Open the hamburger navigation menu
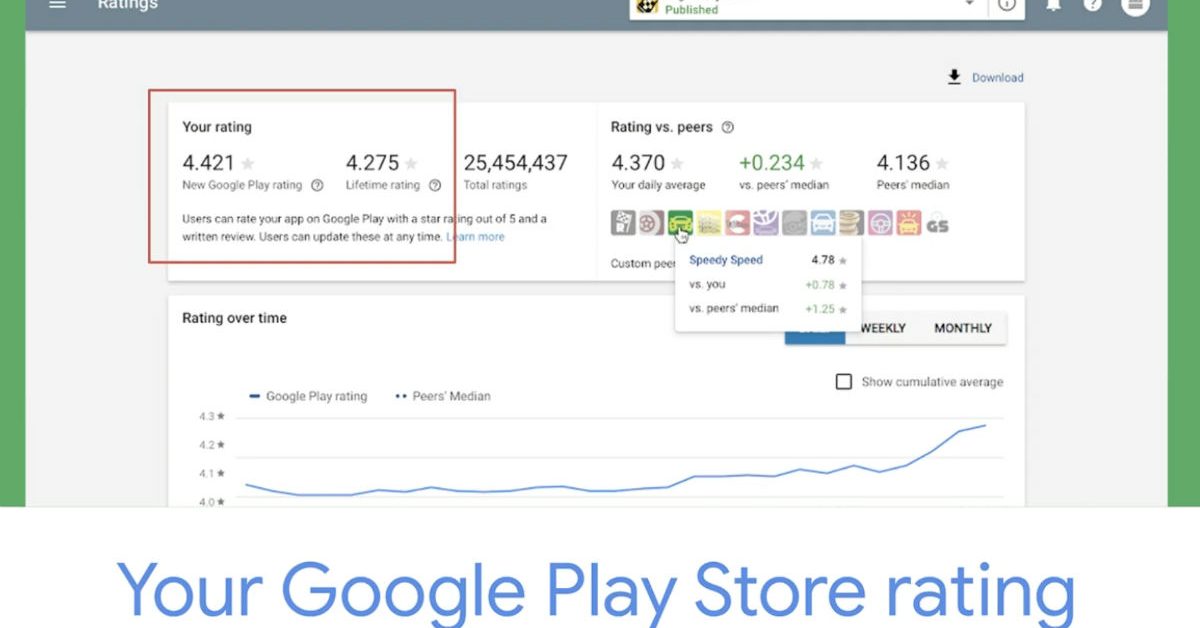This screenshot has width=1200, height=628. point(57,5)
